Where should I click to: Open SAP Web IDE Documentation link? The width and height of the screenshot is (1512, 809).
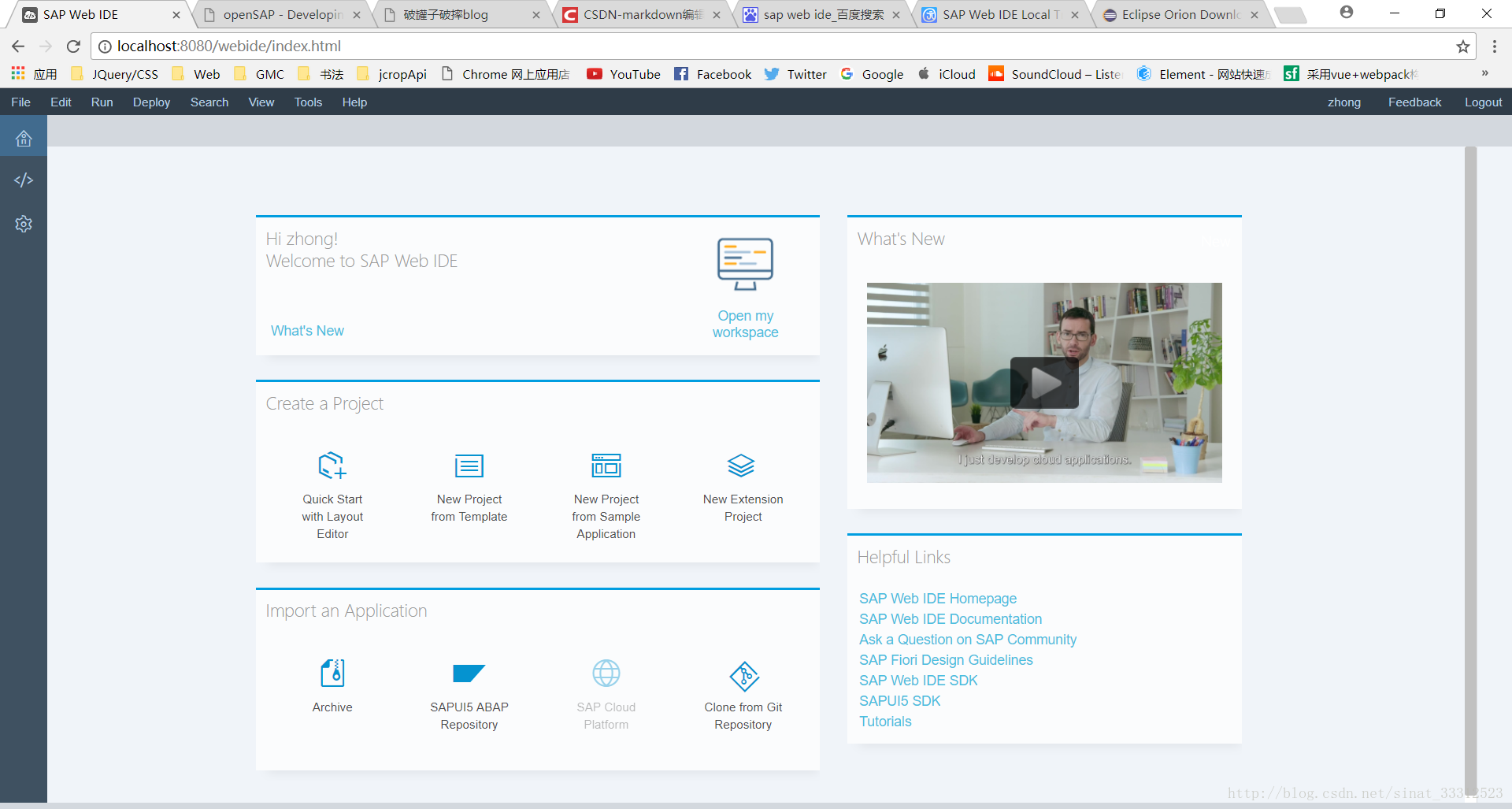950,619
